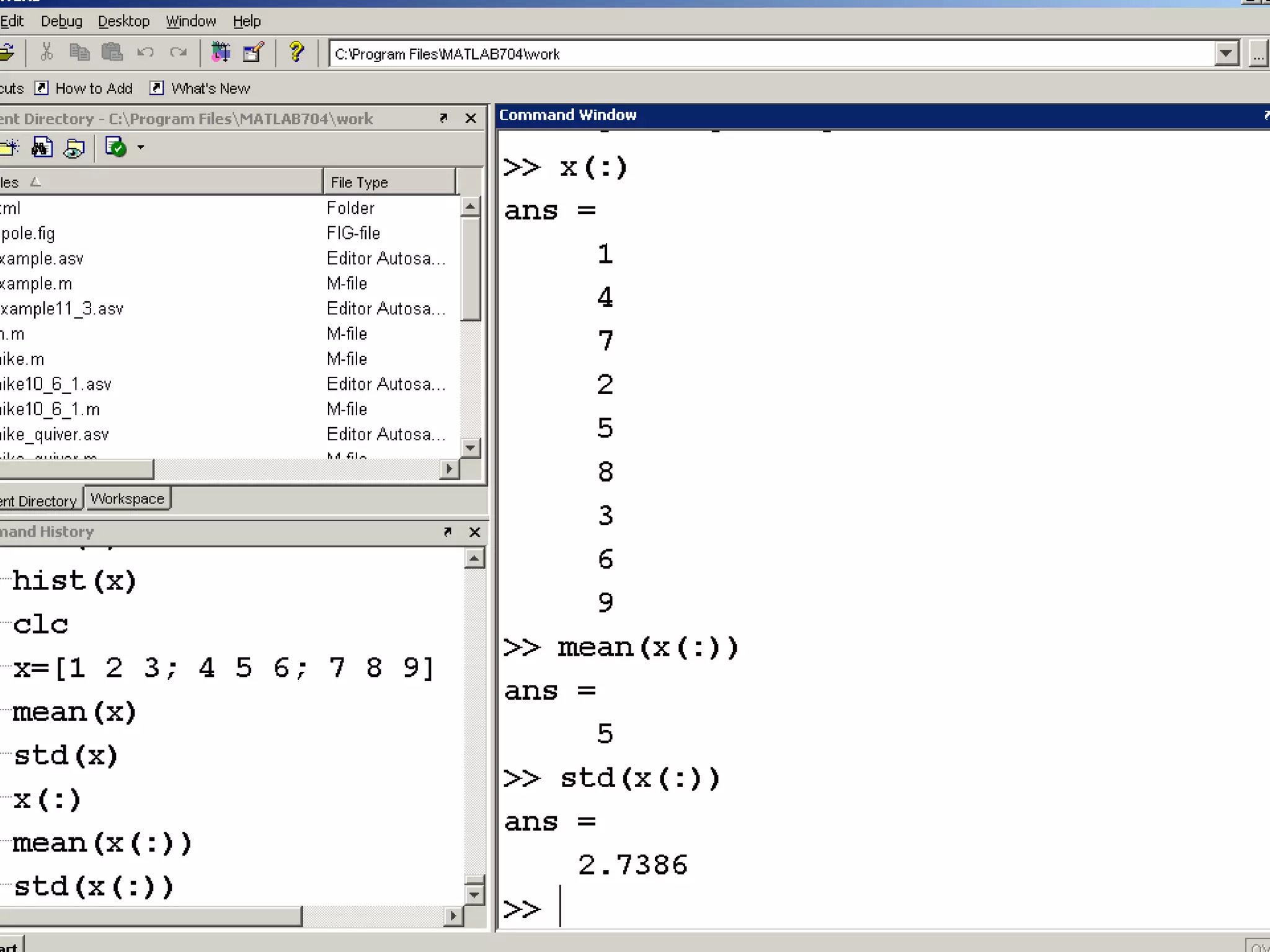
Task: Open the current directory path dropdown
Action: [x=1225, y=54]
